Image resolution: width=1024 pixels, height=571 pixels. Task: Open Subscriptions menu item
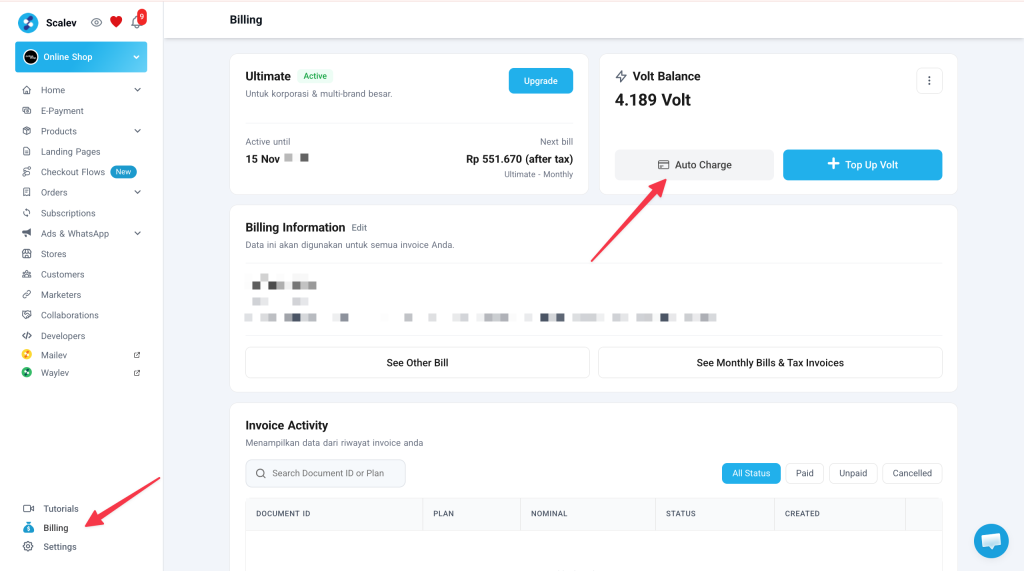click(x=68, y=213)
